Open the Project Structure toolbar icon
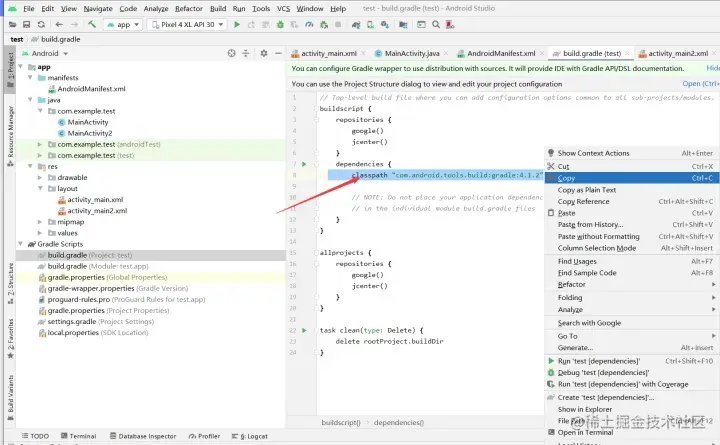Viewport: 720px width, 445px height. point(403,24)
